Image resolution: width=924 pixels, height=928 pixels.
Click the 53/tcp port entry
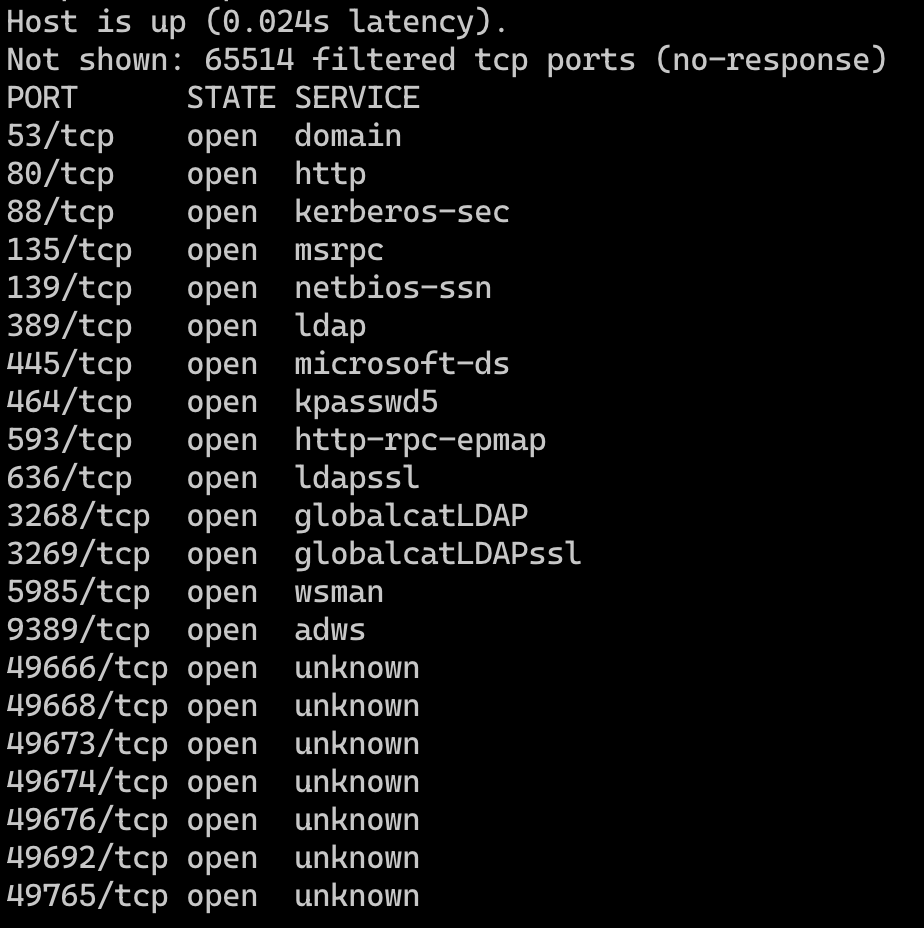click(x=60, y=136)
